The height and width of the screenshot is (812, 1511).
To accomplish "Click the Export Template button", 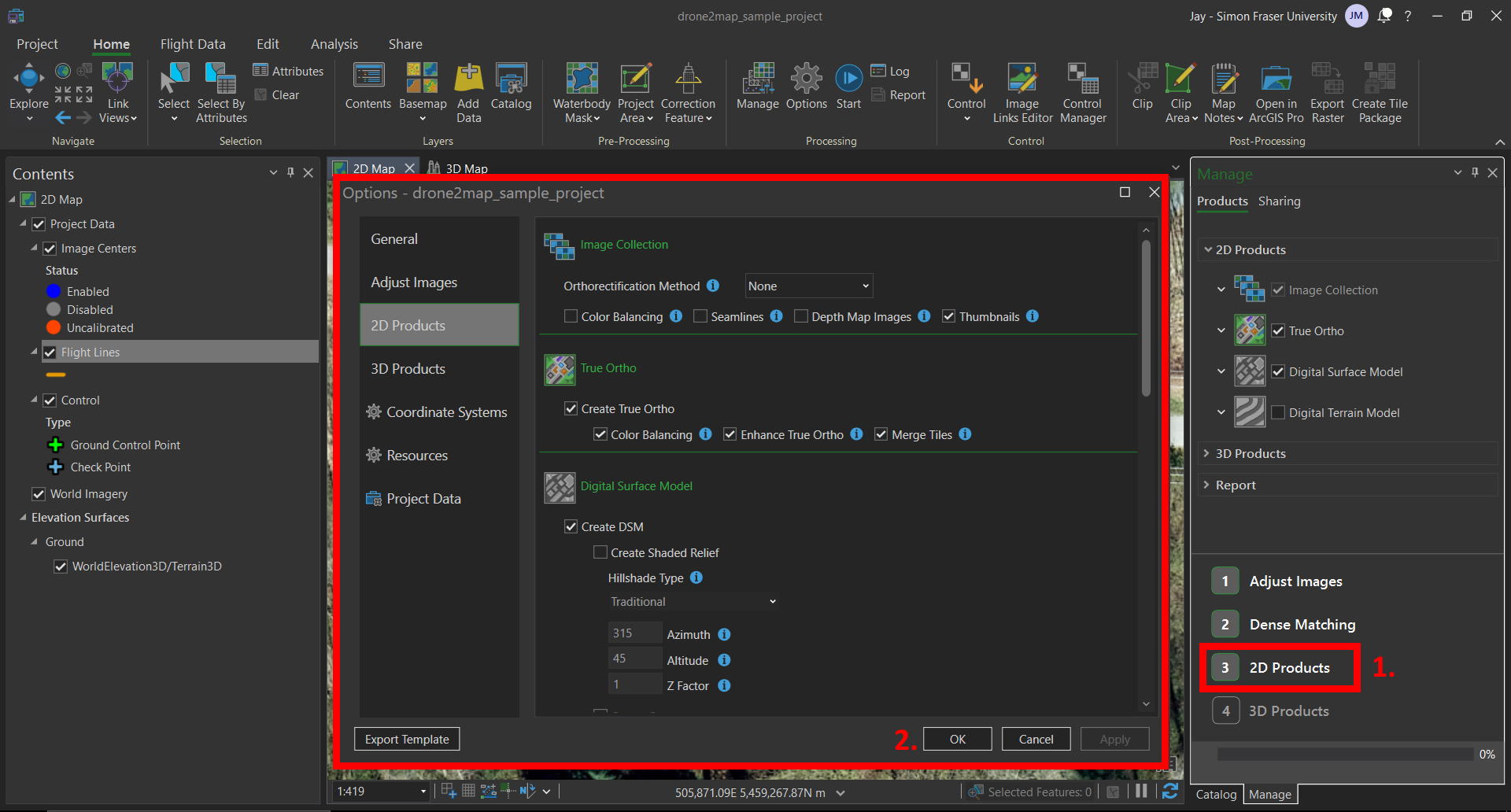I will point(407,740).
